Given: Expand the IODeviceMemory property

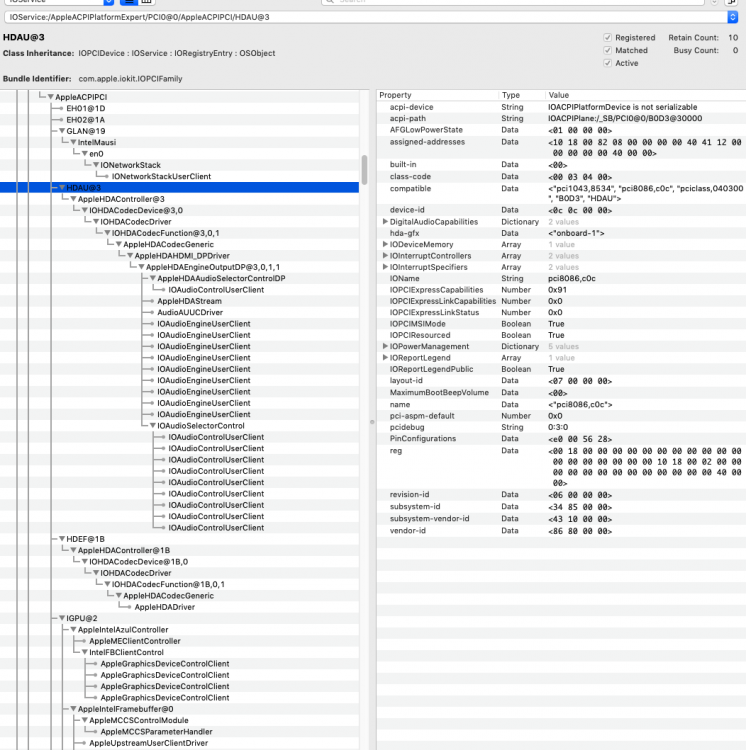Looking at the screenshot, I should point(385,244).
